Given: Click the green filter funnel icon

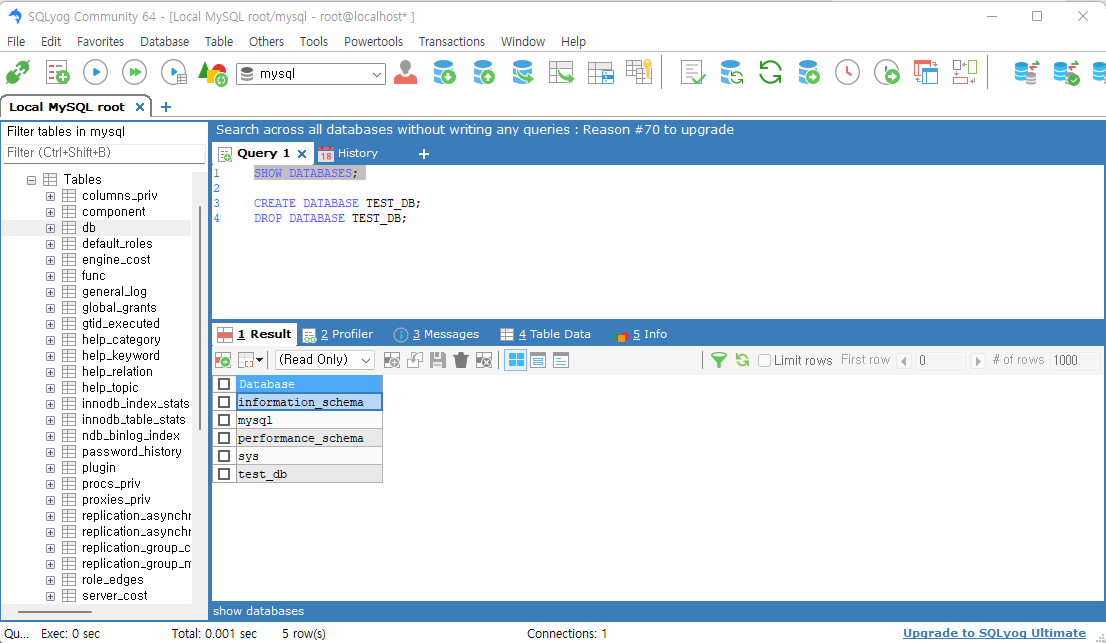Looking at the screenshot, I should pos(718,360).
